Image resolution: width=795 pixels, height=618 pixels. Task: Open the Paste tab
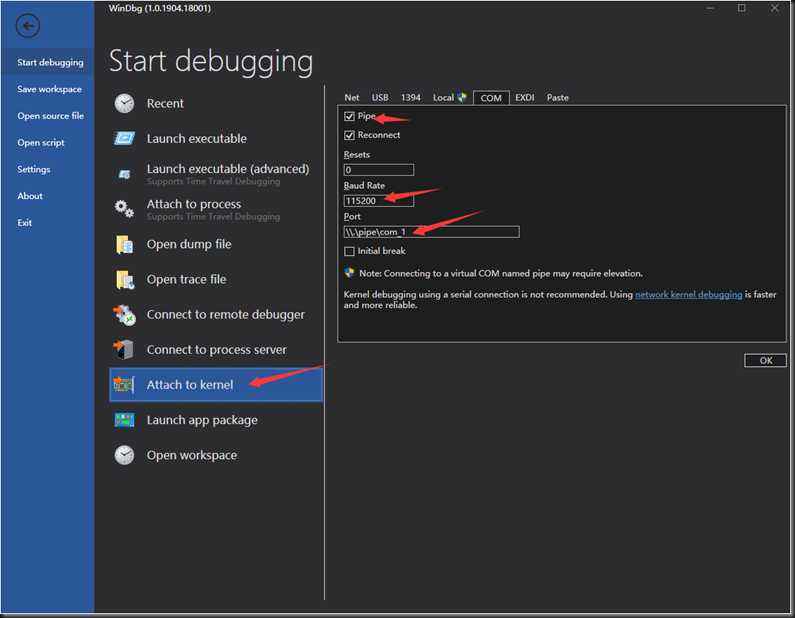tap(558, 97)
